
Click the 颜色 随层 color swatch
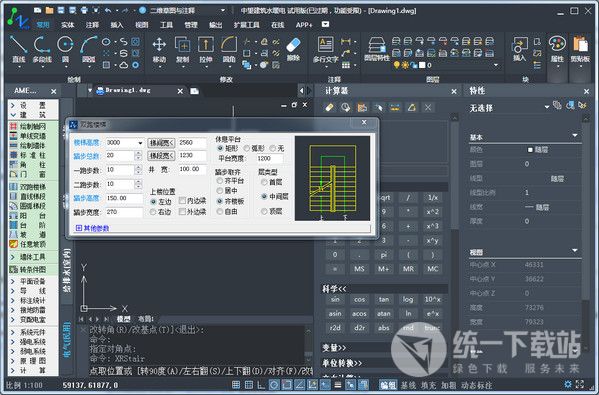pos(530,150)
